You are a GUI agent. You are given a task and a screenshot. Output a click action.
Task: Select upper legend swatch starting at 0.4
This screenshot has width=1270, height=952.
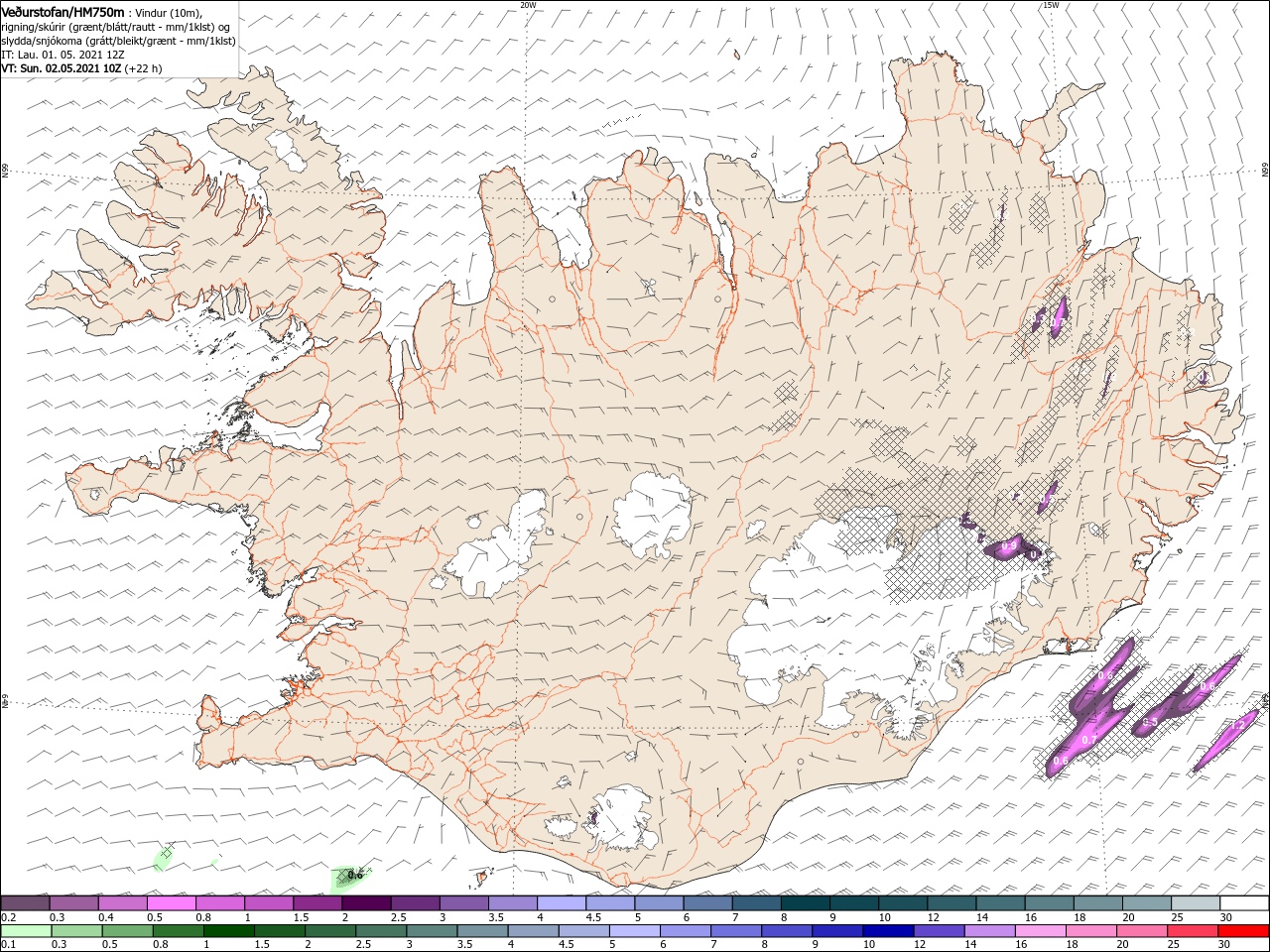(x=122, y=903)
